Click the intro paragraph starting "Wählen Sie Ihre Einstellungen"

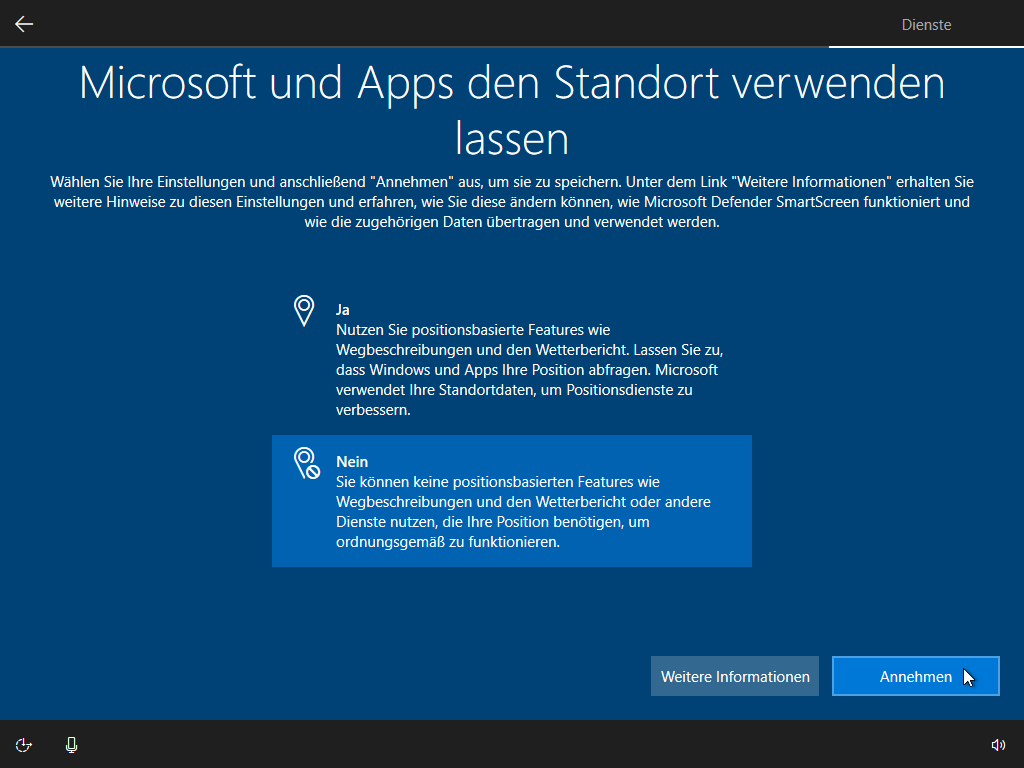point(511,203)
